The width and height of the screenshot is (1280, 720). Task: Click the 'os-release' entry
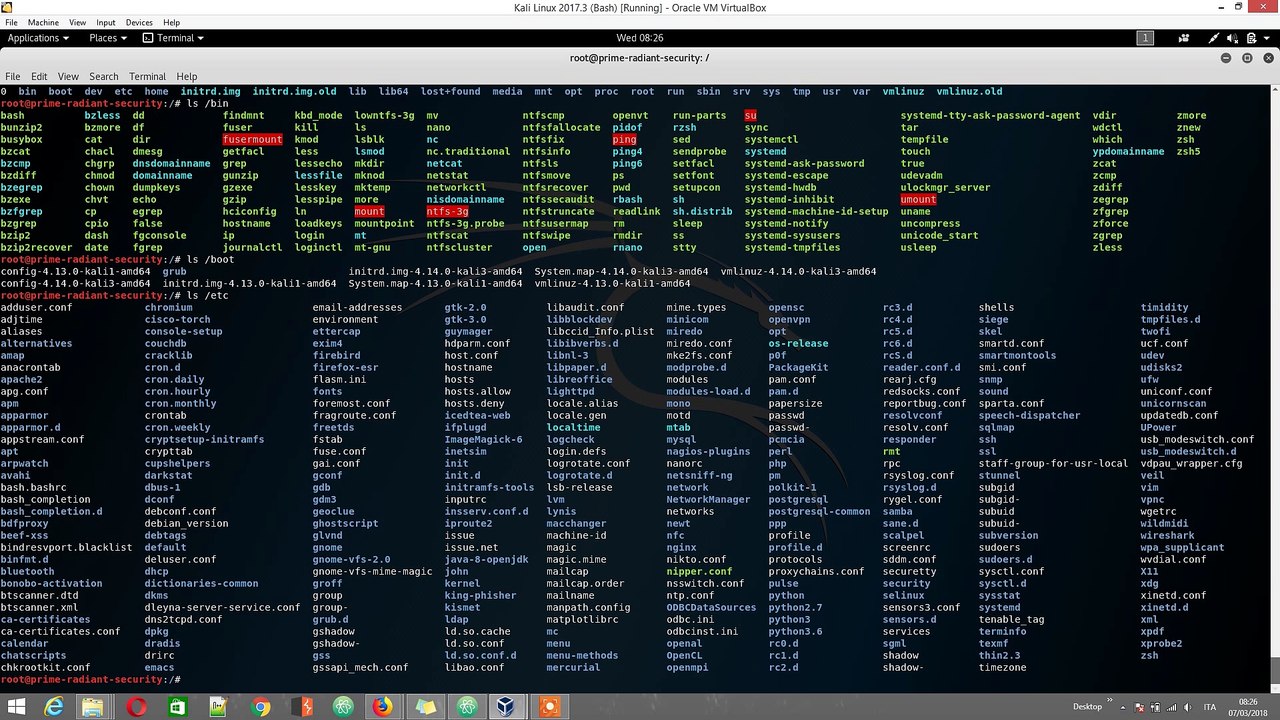798,344
